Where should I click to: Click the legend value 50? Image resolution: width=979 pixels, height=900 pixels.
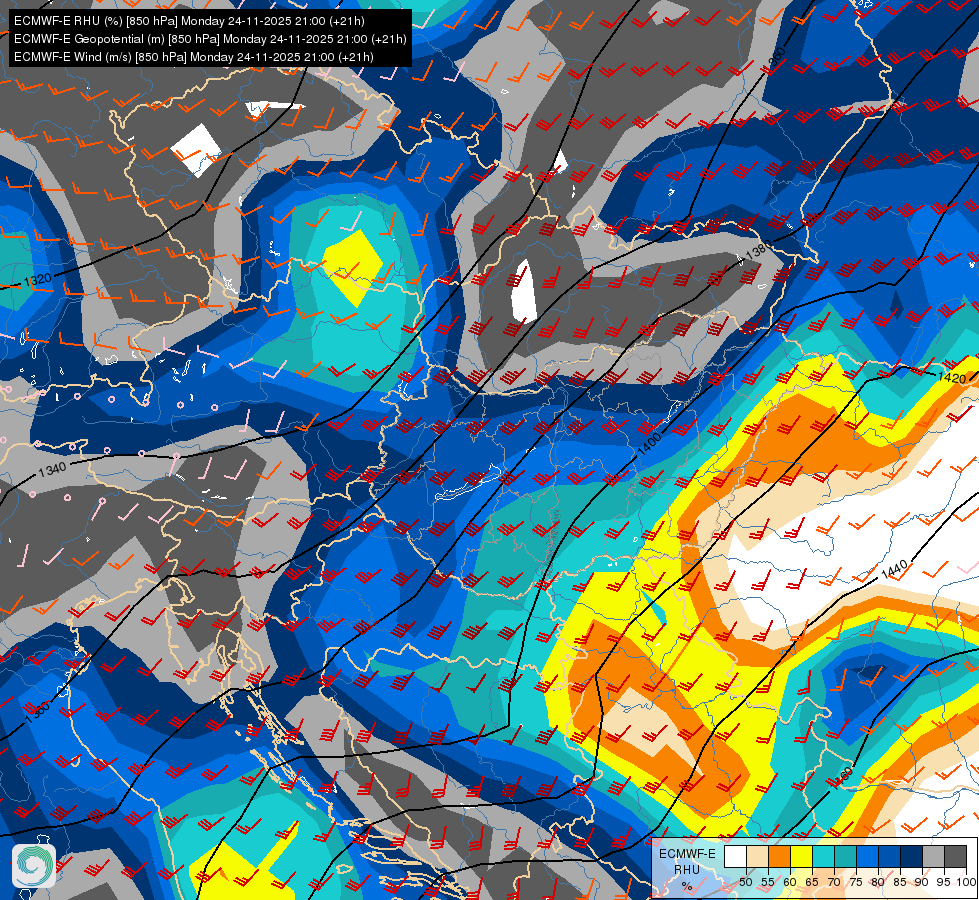(x=745, y=882)
